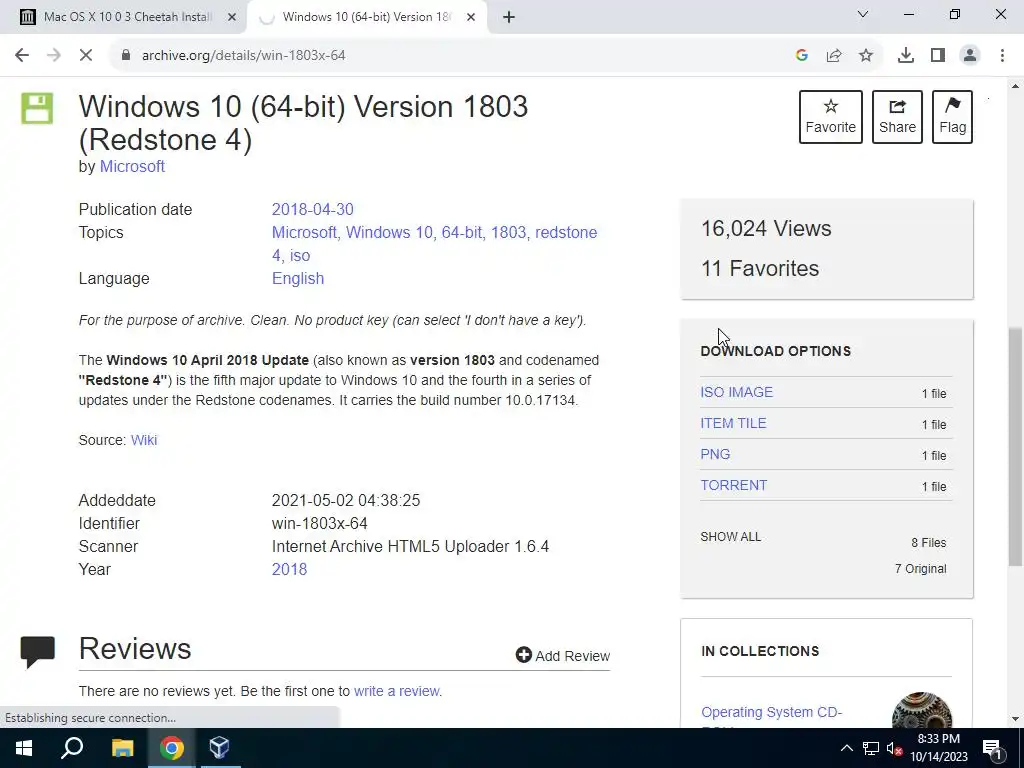Click the Google icon in address bar
1024x768 pixels.
click(802, 56)
